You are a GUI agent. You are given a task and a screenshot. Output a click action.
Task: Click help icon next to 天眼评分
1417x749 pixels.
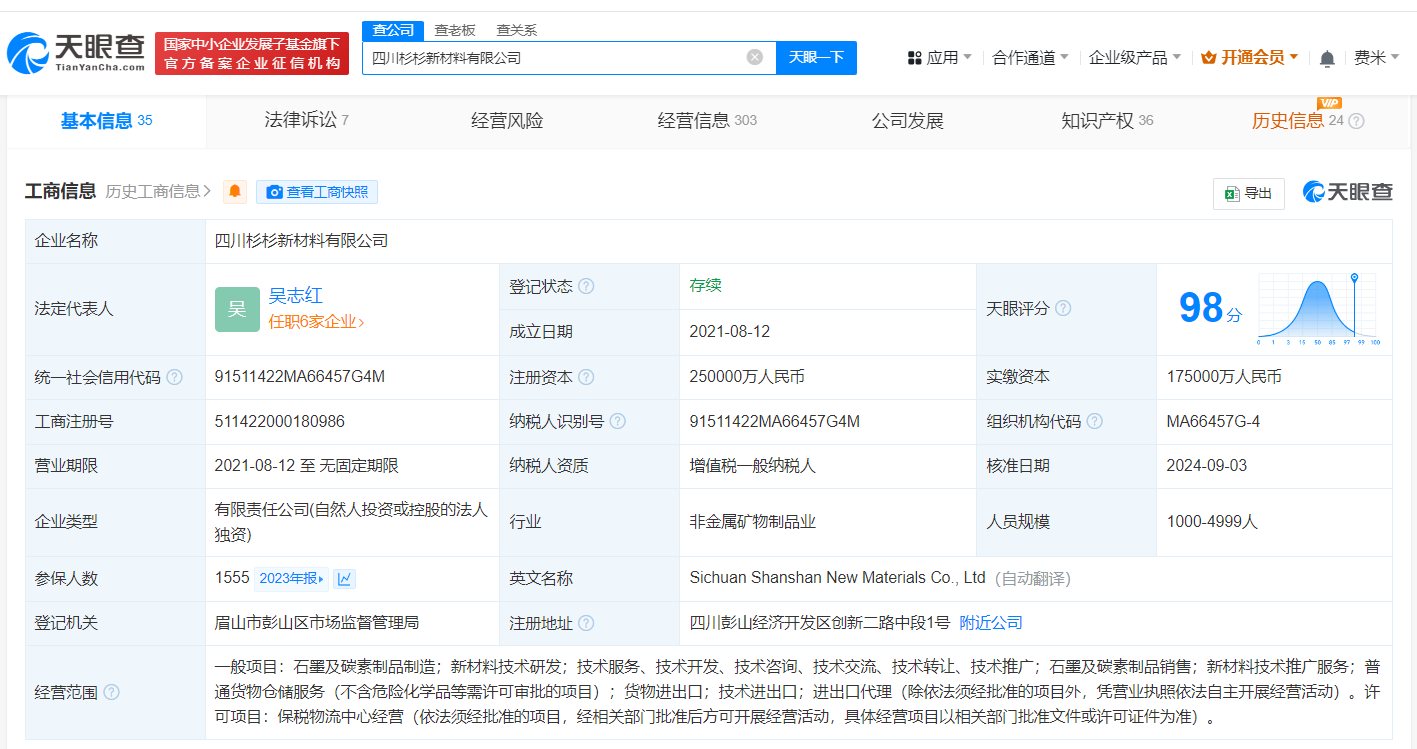(1063, 308)
